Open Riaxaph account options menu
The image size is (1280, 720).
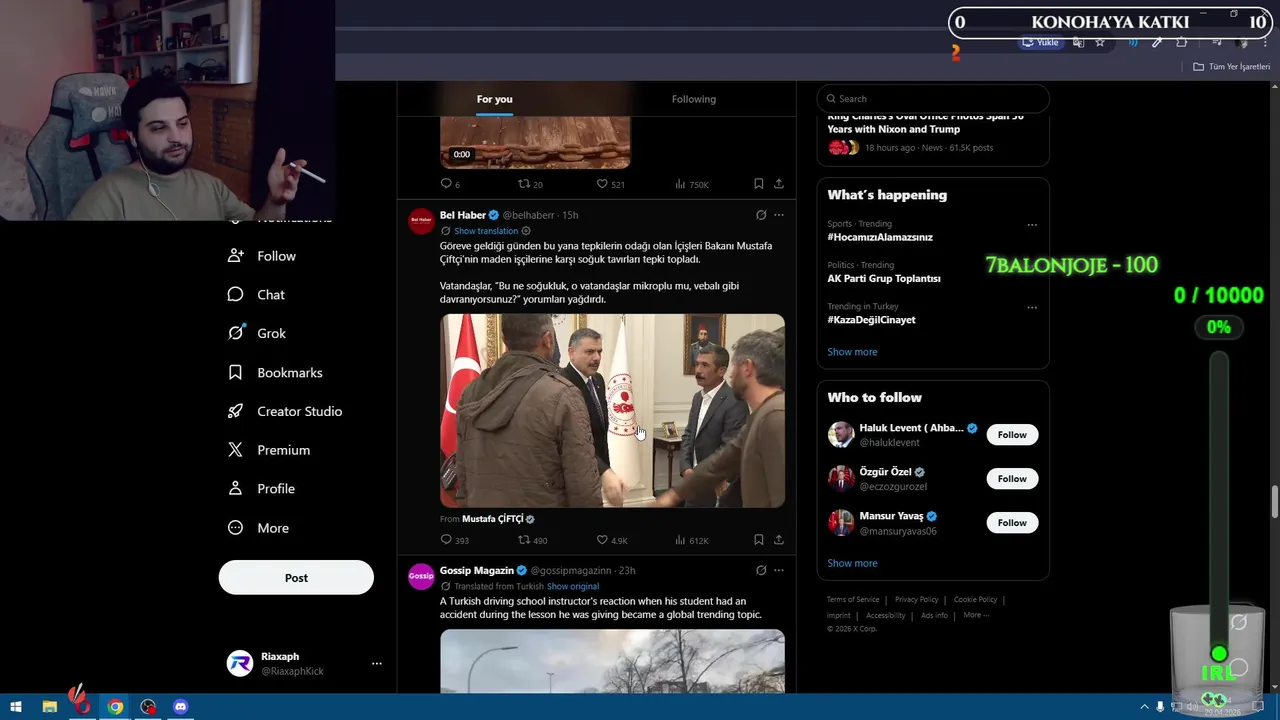(x=377, y=663)
